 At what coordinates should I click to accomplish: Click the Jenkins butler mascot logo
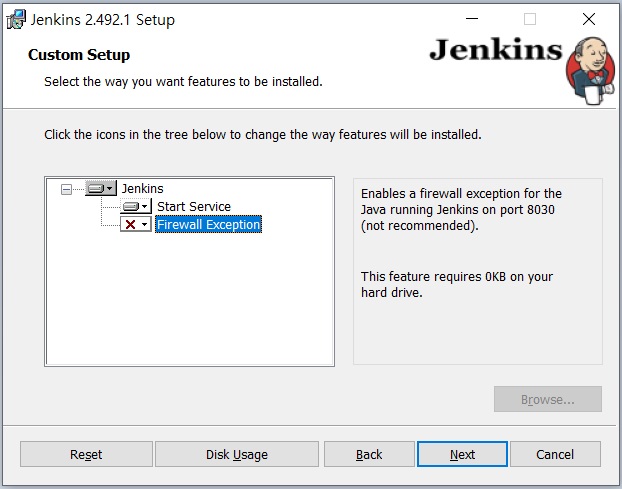[590, 71]
